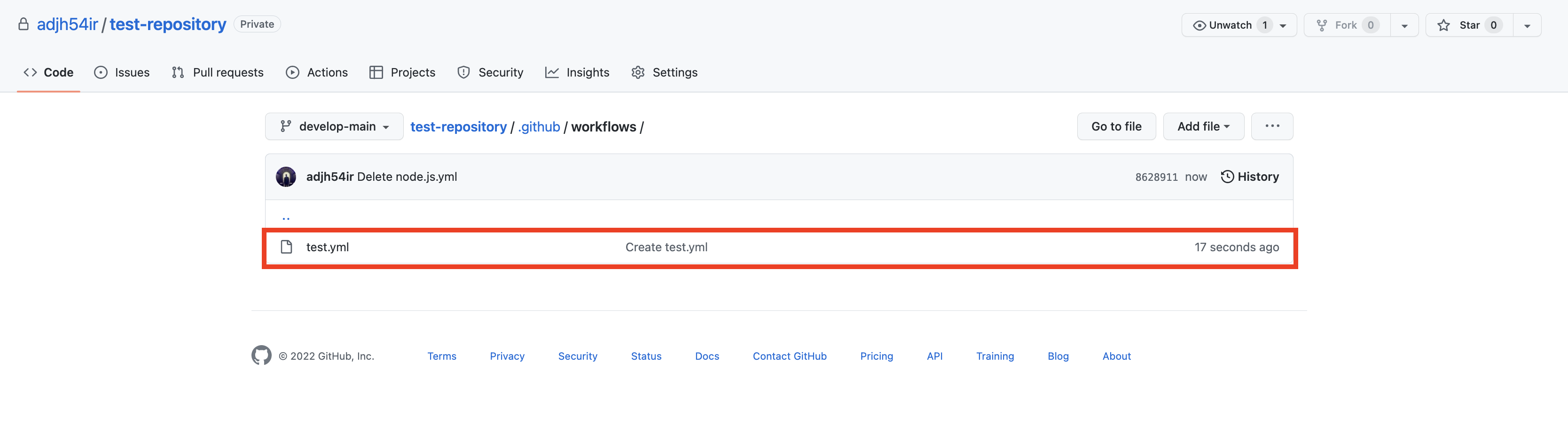Click the Fork button
The height and width of the screenshot is (448, 1568).
click(x=1347, y=25)
